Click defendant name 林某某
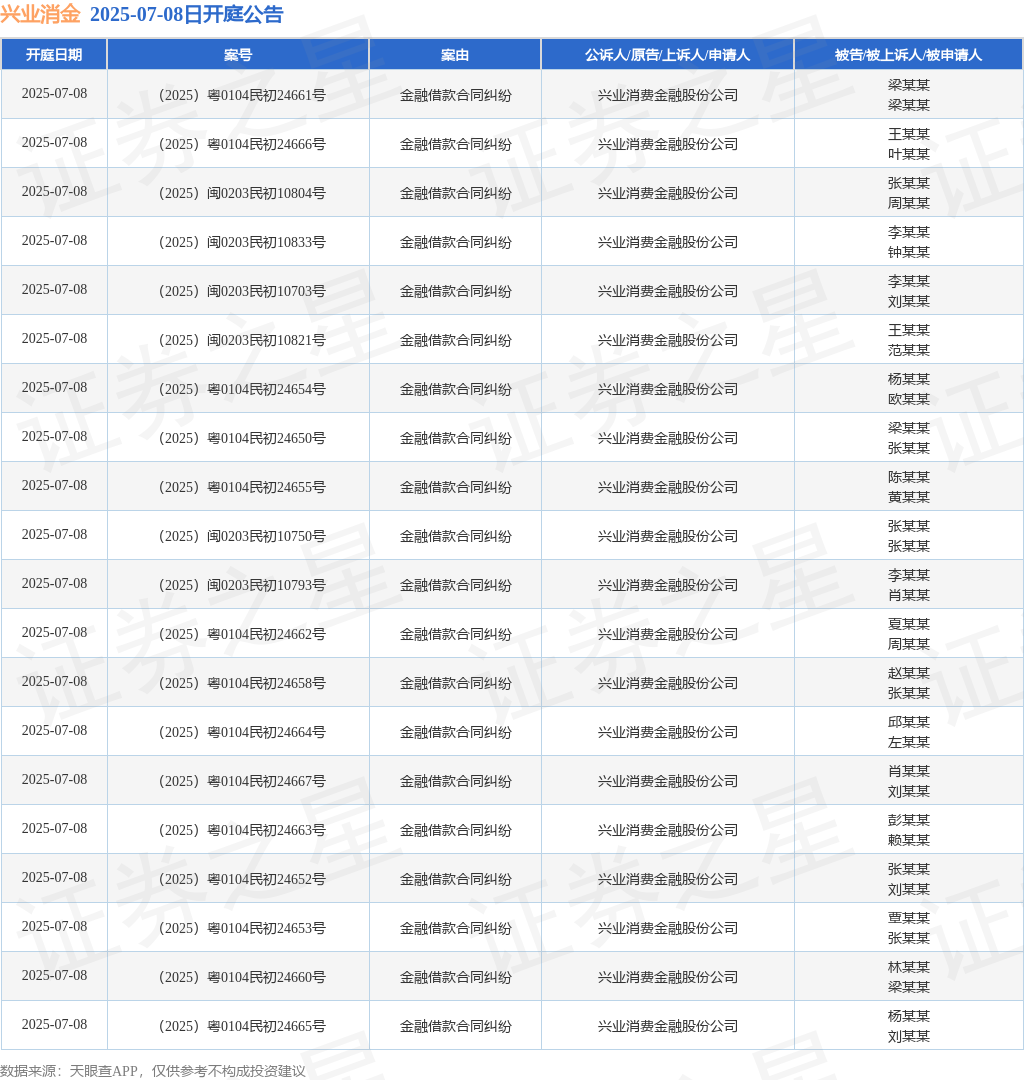The width and height of the screenshot is (1024, 1080). point(908,966)
